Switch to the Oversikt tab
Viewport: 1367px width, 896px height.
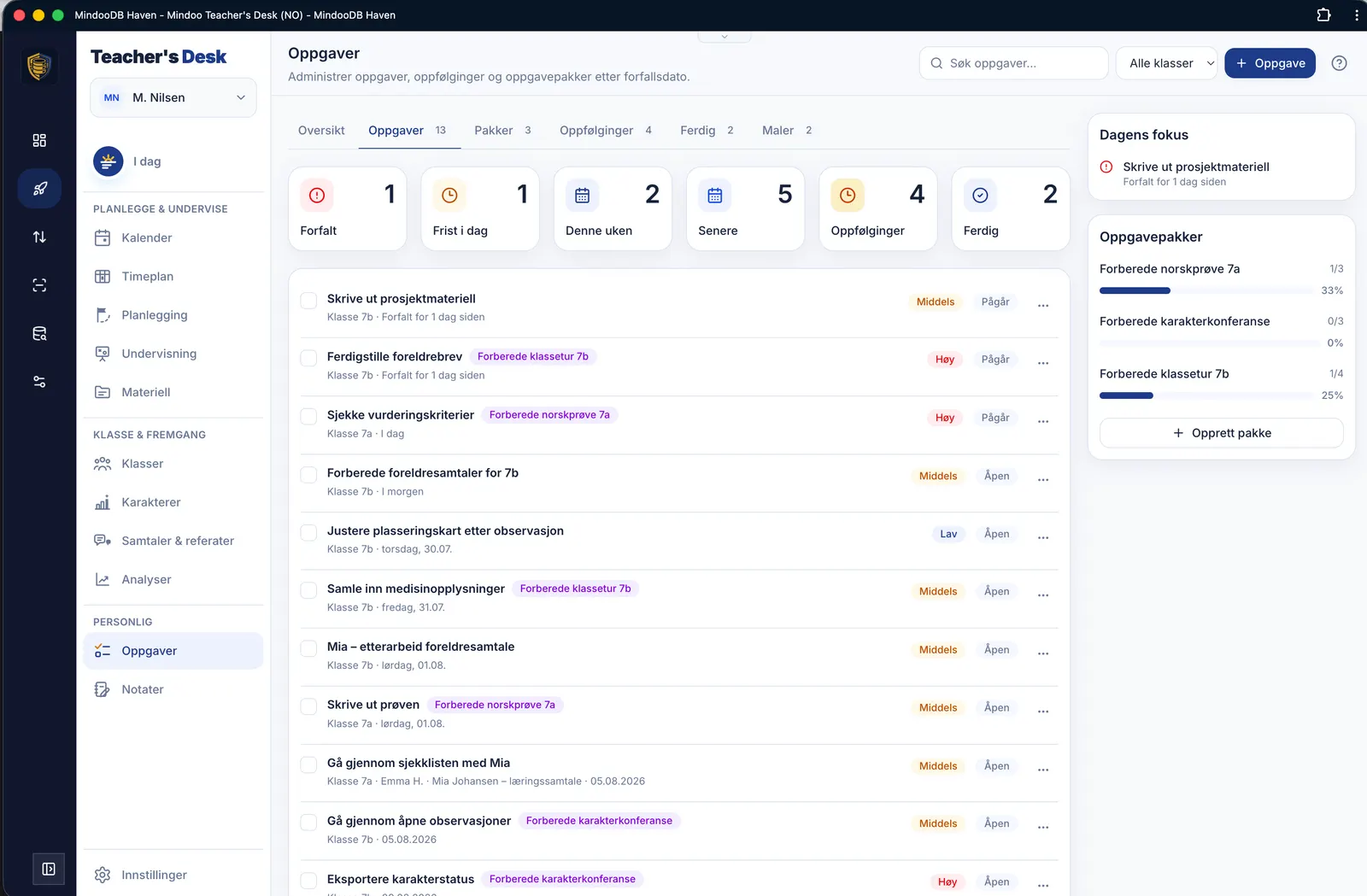coord(321,131)
